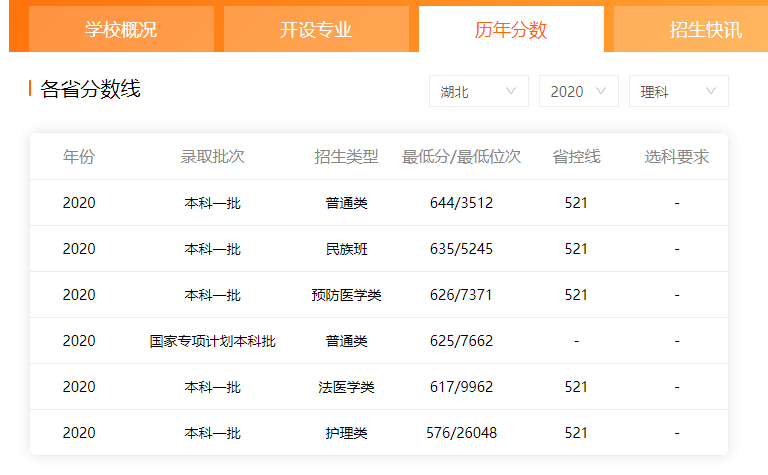Select the 预防医学类 enrollment type cell
Image resolution: width=768 pixels, height=475 pixels.
click(346, 295)
